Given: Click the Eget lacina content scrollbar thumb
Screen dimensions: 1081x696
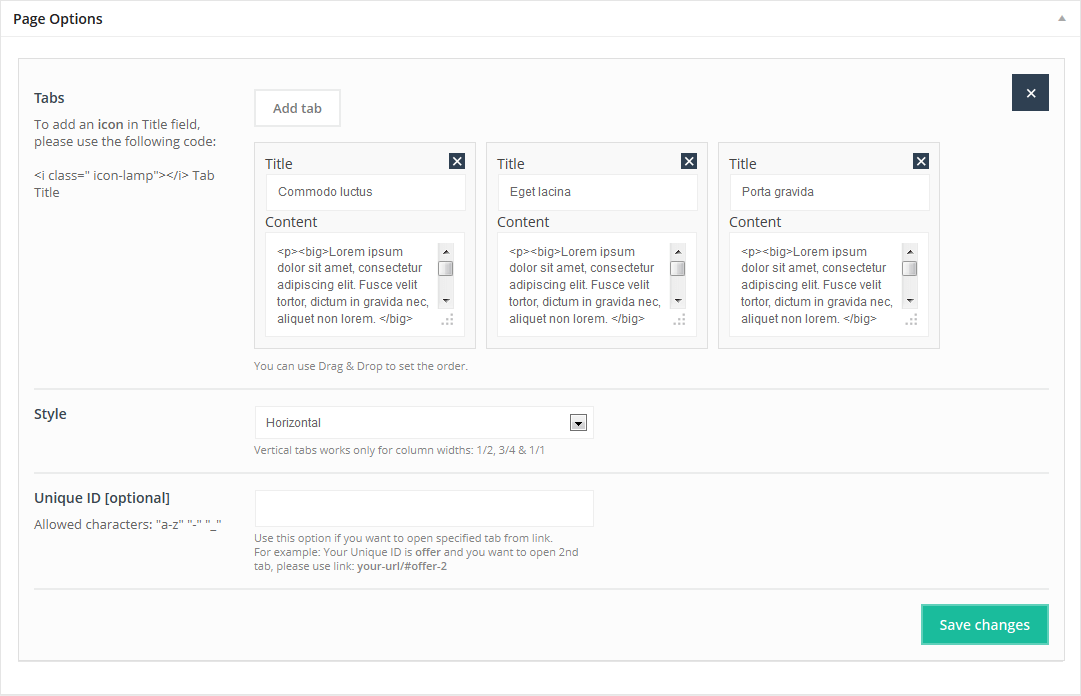Looking at the screenshot, I should [678, 268].
